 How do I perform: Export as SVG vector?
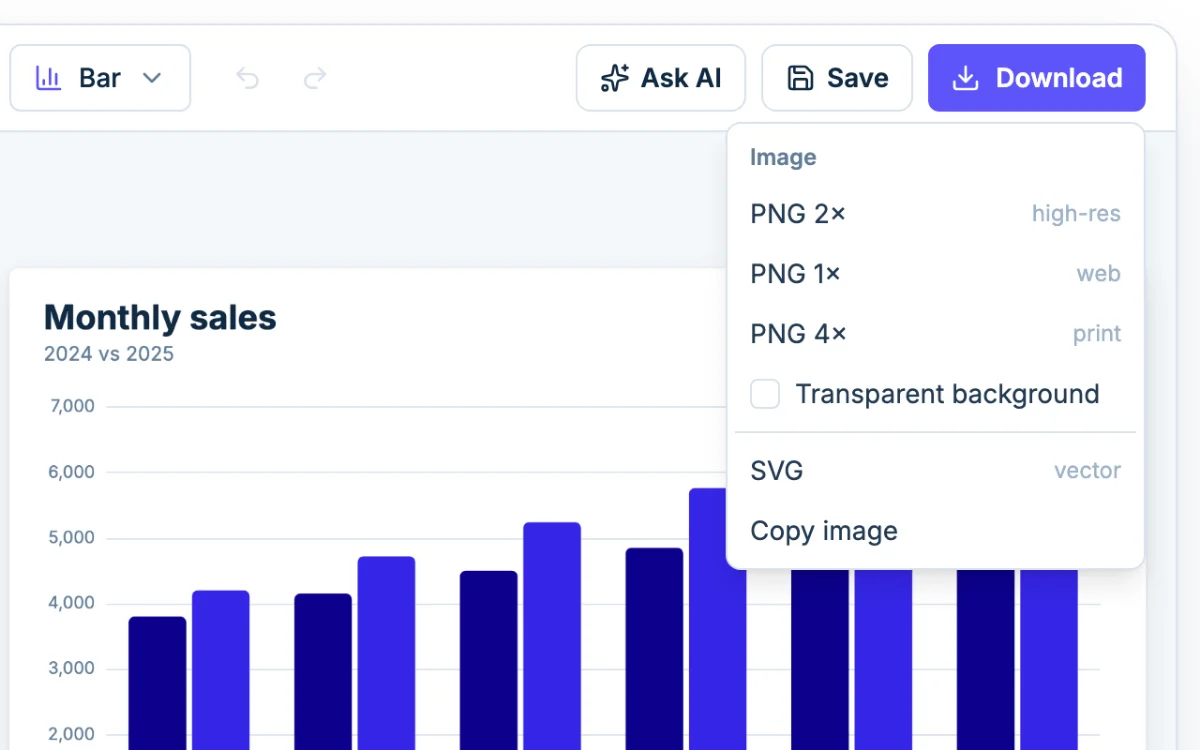(935, 471)
